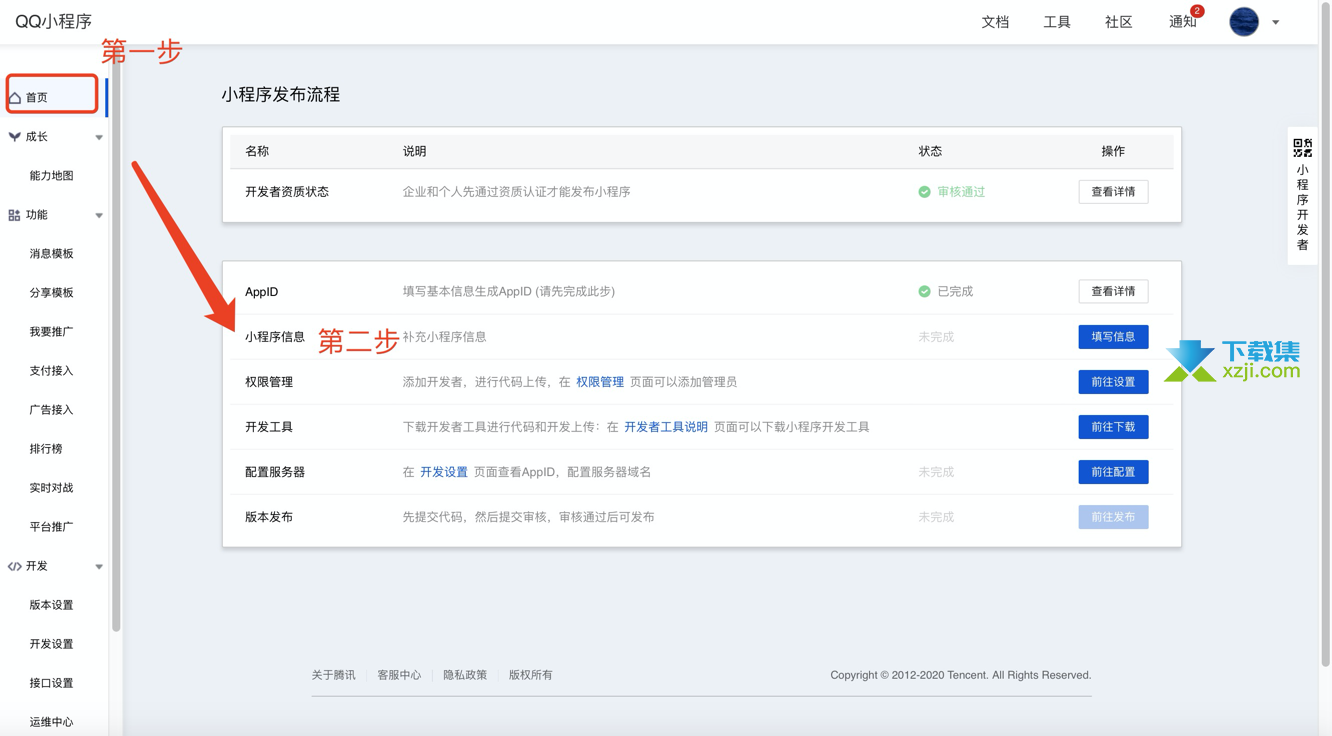1332x736 pixels.
Task: Open 开发设置 in the sidebar
Action: 52,644
